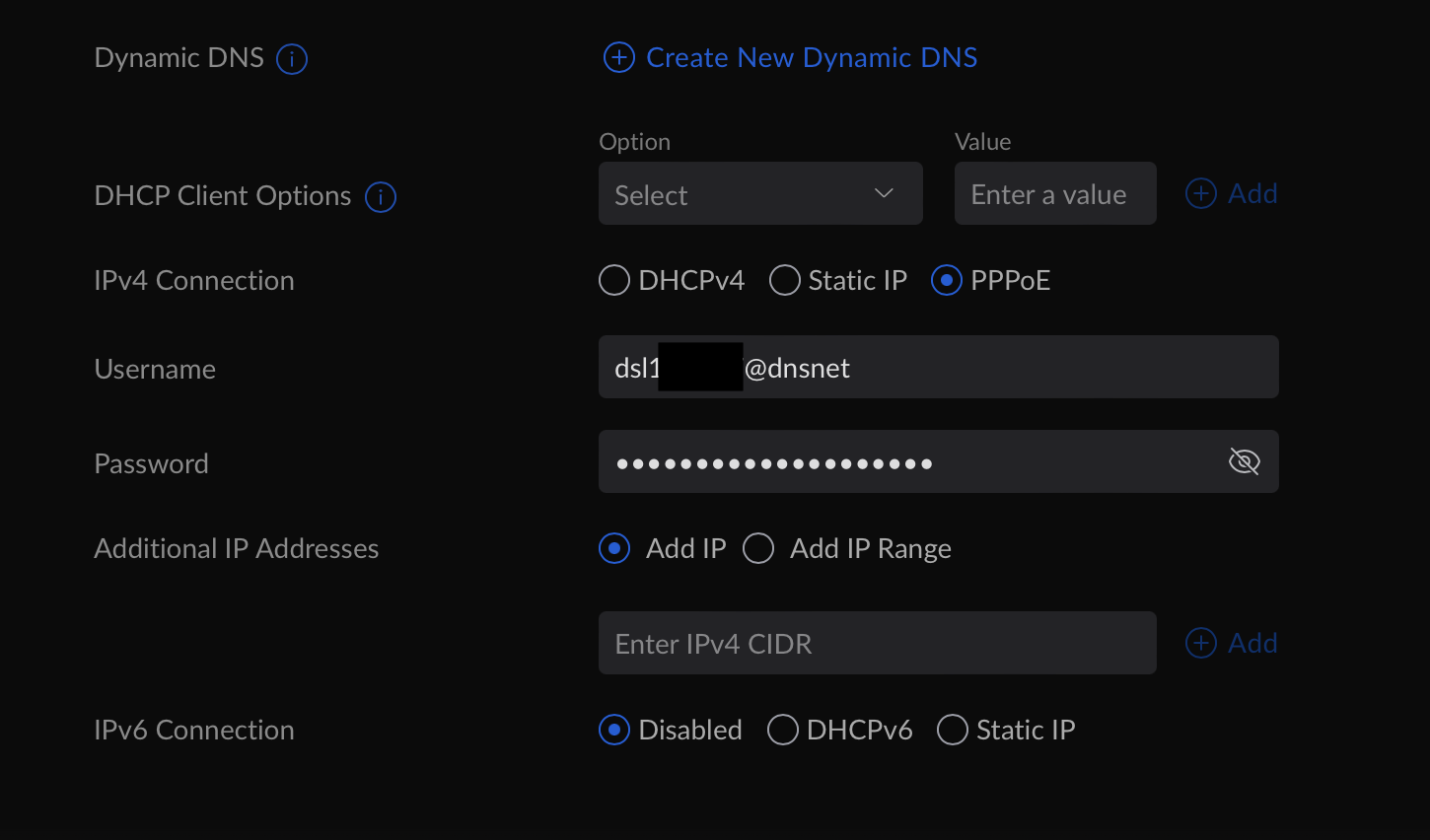Open the DHCP Option Select dropdown
The width and height of the screenshot is (1430, 840).
760,193
